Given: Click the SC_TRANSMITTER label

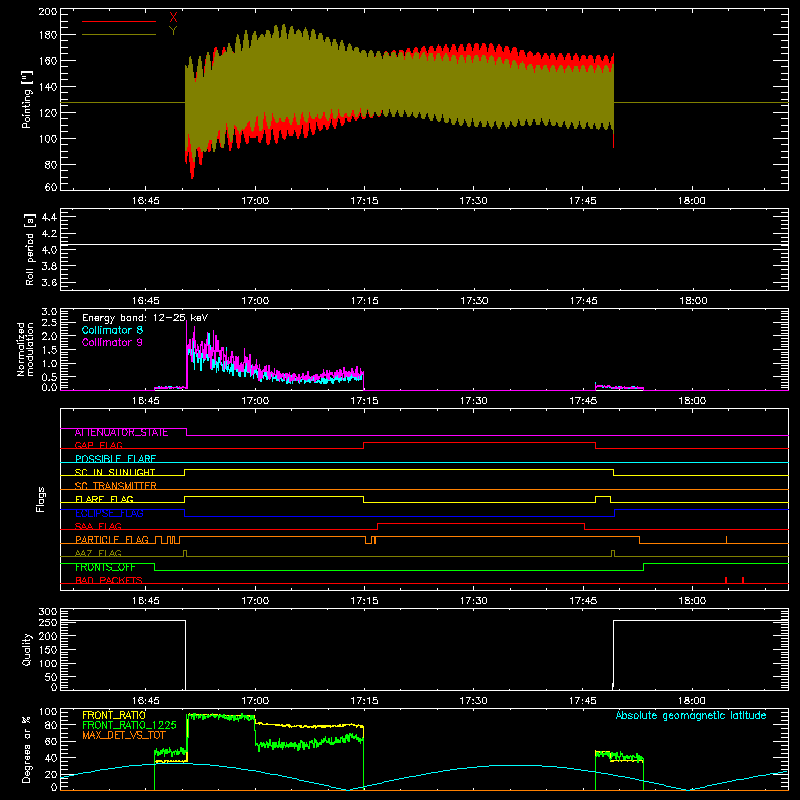Looking at the screenshot, I should point(115,486).
